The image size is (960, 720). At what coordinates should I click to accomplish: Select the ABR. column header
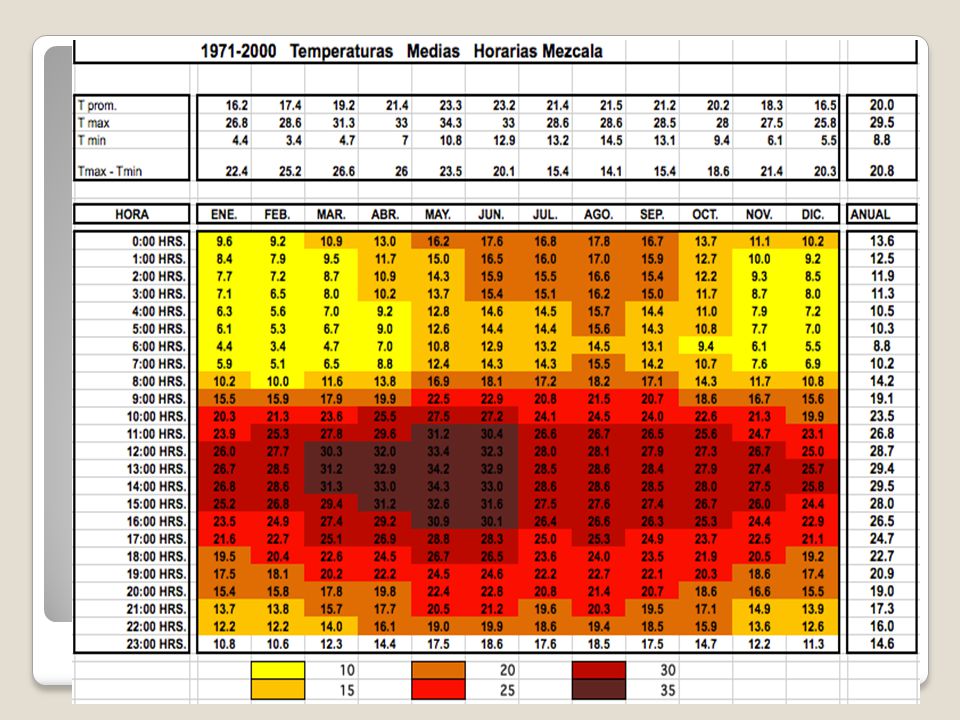[x=384, y=214]
